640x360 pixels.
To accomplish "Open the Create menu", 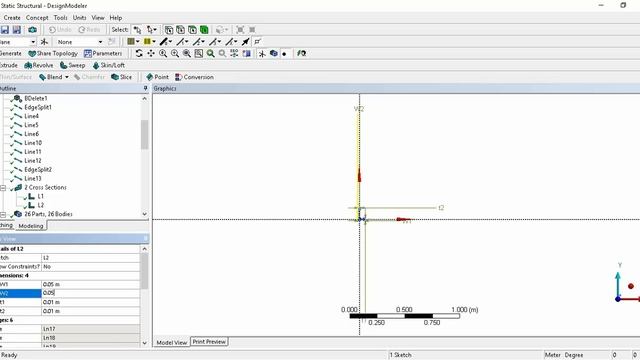I will 12,18.
